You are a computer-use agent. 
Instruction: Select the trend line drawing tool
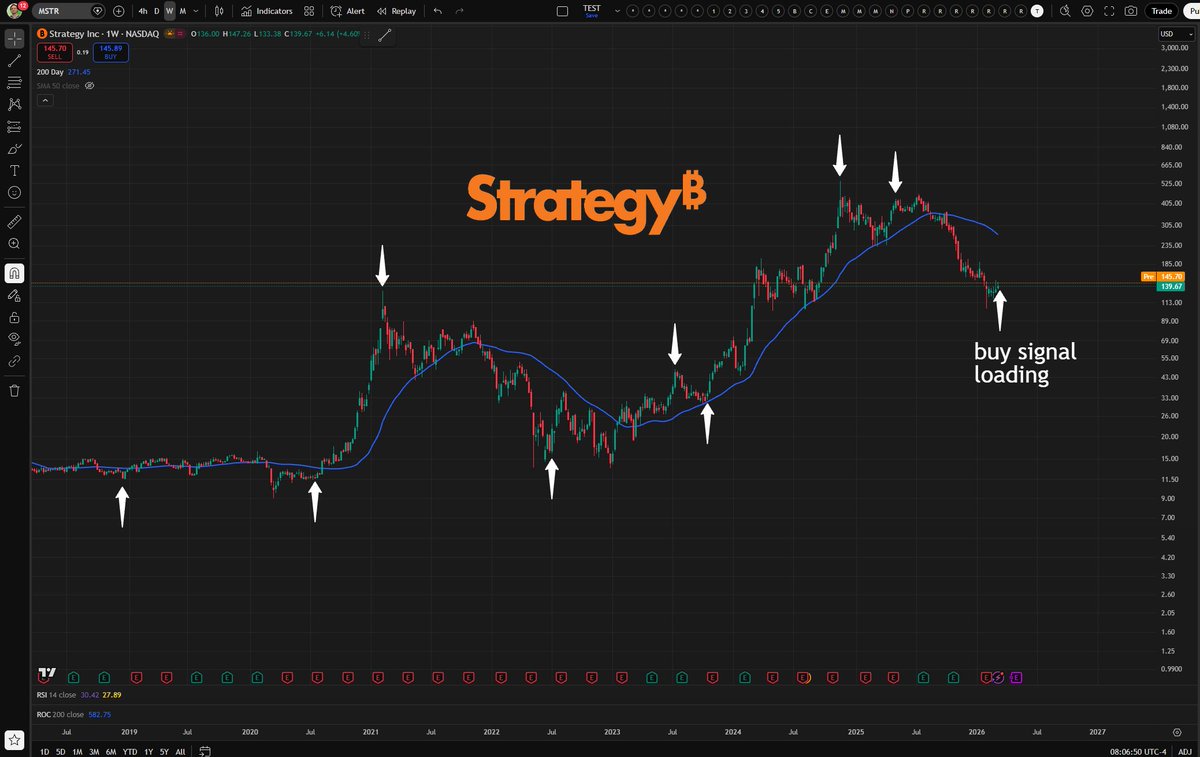[x=15, y=60]
